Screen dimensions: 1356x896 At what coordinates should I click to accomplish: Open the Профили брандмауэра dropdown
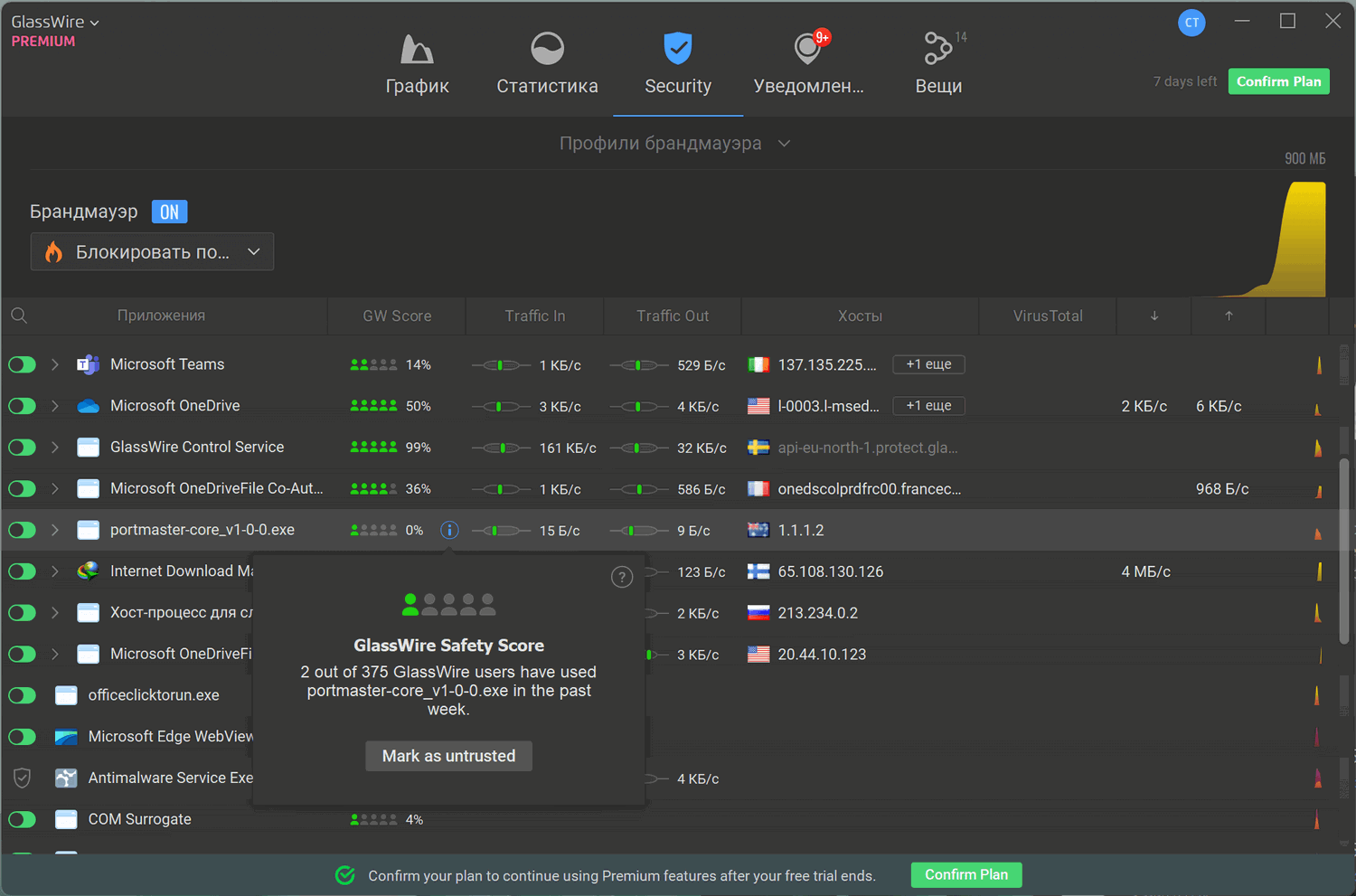point(675,144)
